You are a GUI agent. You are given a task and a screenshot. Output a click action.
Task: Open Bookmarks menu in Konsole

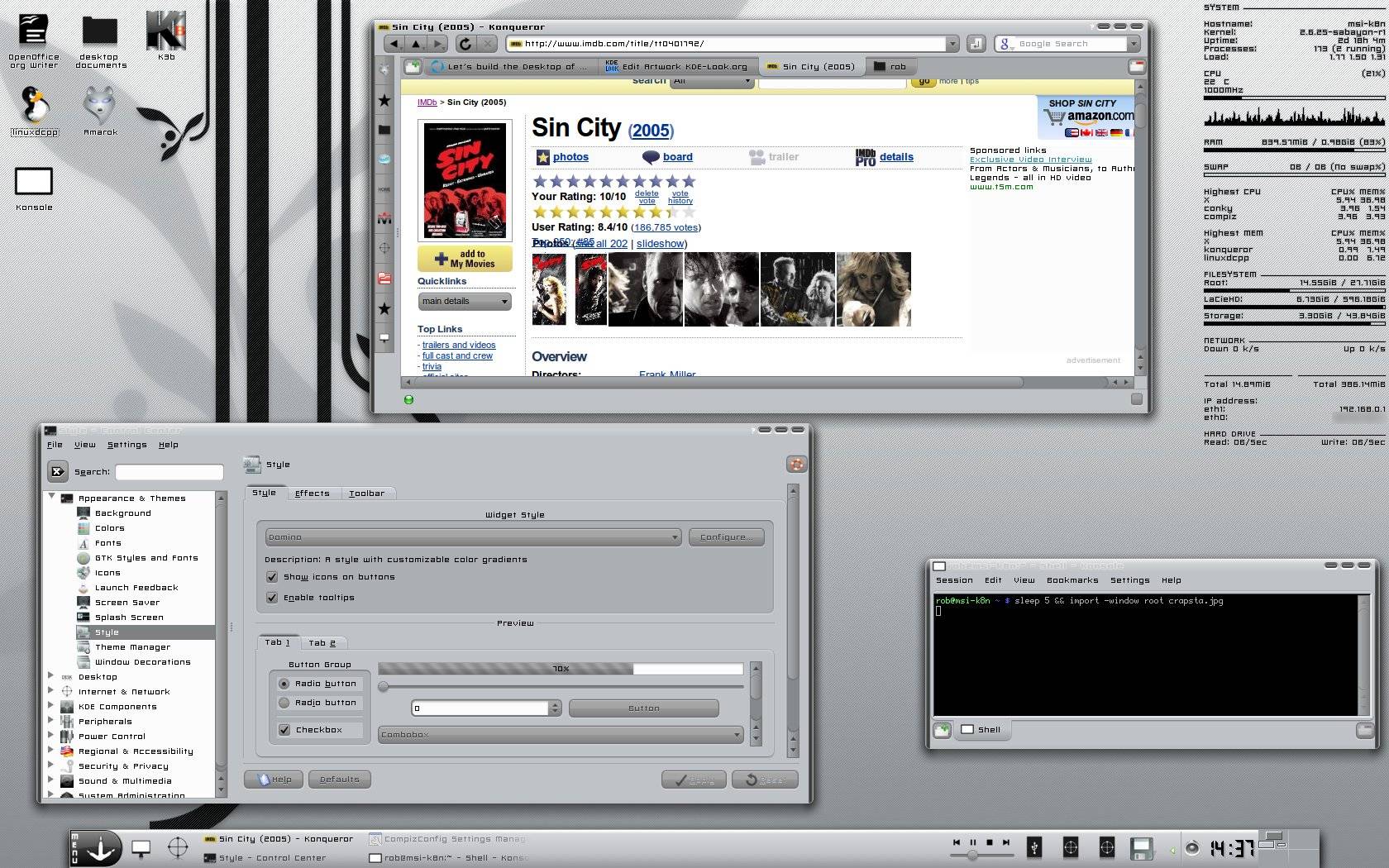(x=1072, y=580)
